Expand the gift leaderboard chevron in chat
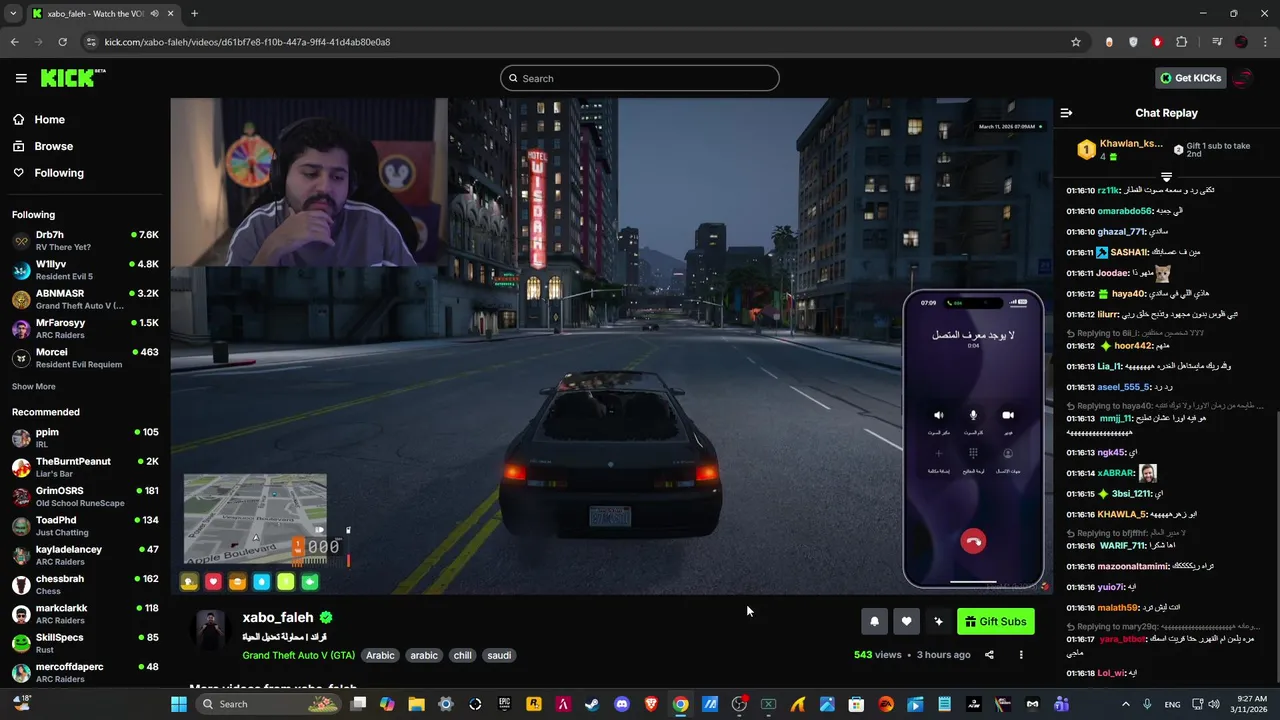 tap(1166, 177)
